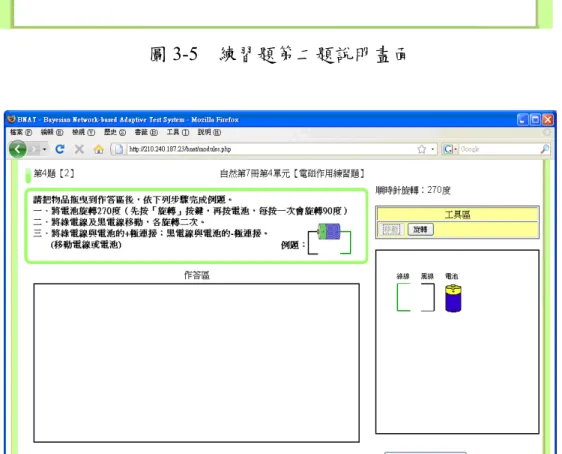Select the green wire item
This screenshot has height=454, width=562.
coord(404,297)
